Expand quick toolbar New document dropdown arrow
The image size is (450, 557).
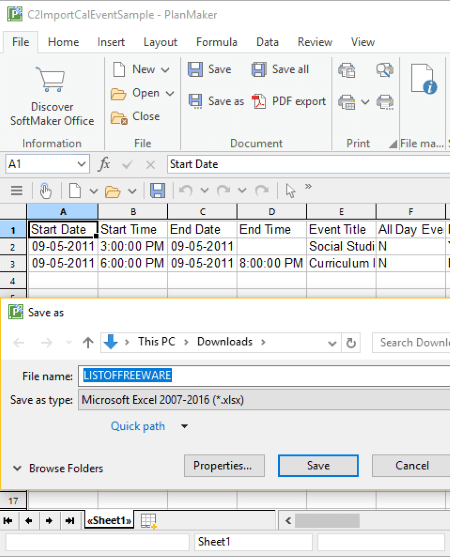(x=93, y=191)
